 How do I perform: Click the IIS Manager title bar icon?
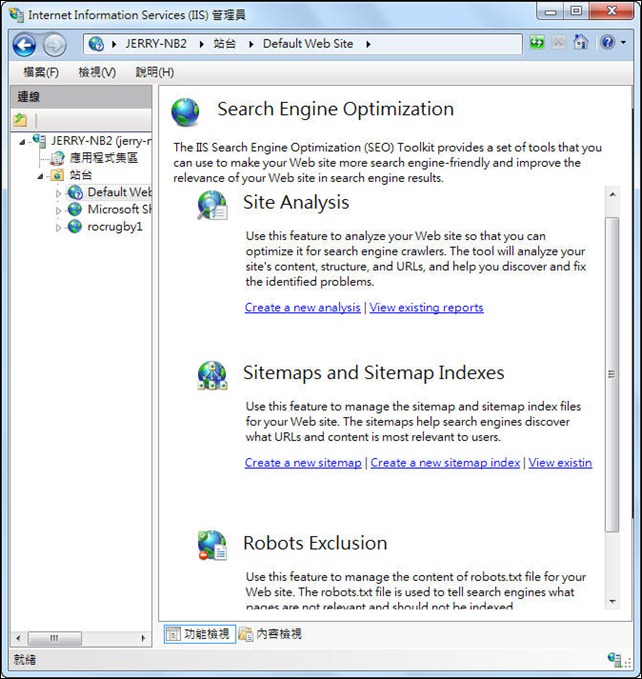(x=16, y=15)
